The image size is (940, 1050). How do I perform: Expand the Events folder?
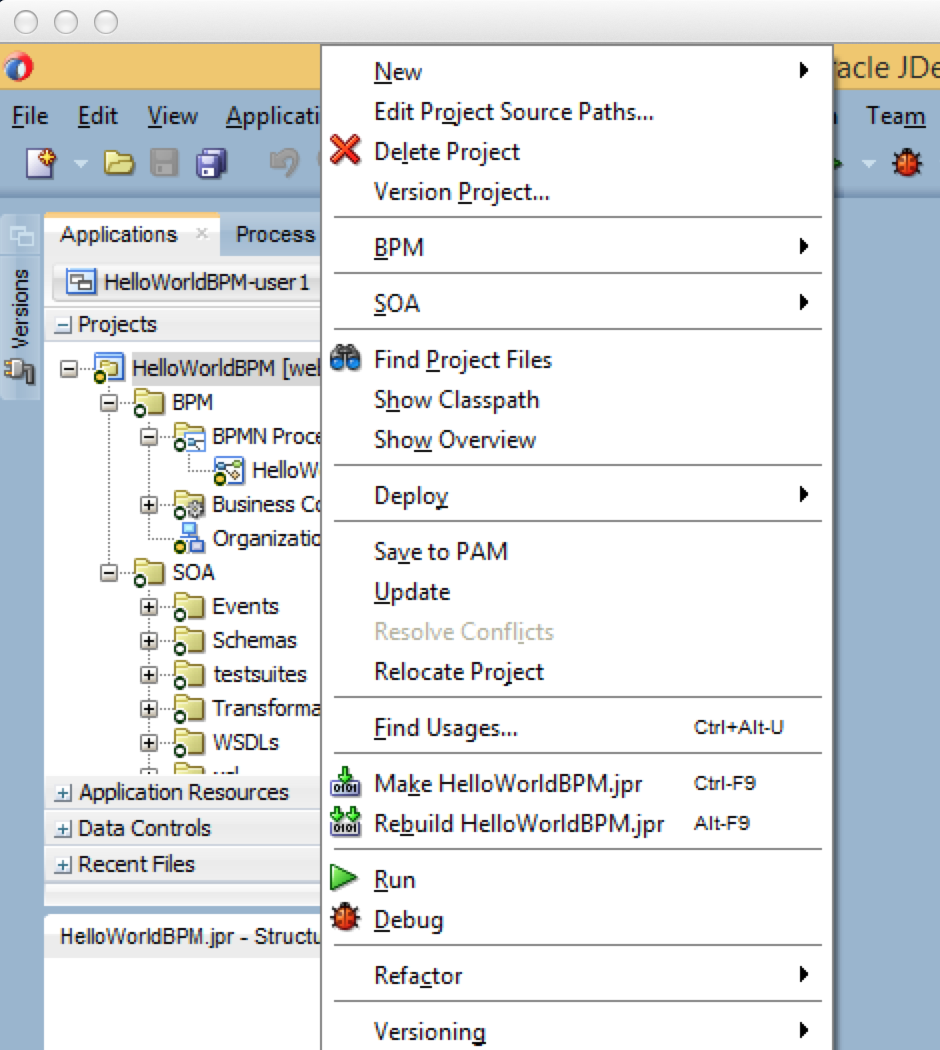149,607
